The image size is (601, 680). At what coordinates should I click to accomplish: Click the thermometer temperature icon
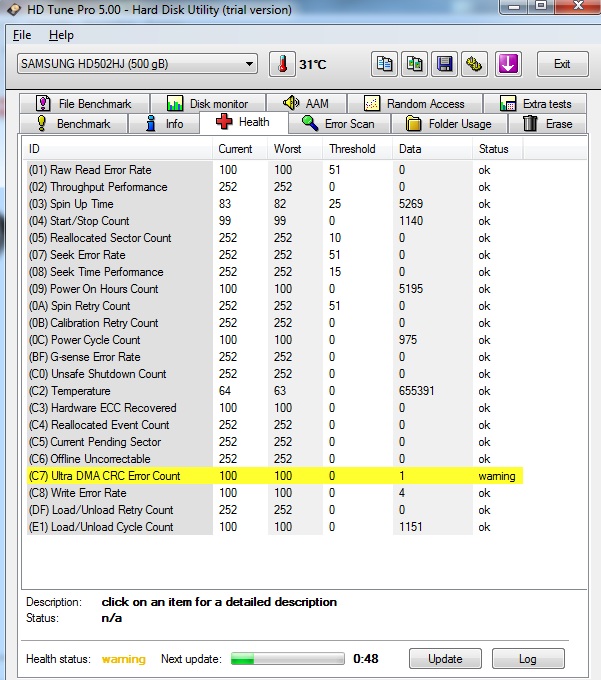pos(282,64)
